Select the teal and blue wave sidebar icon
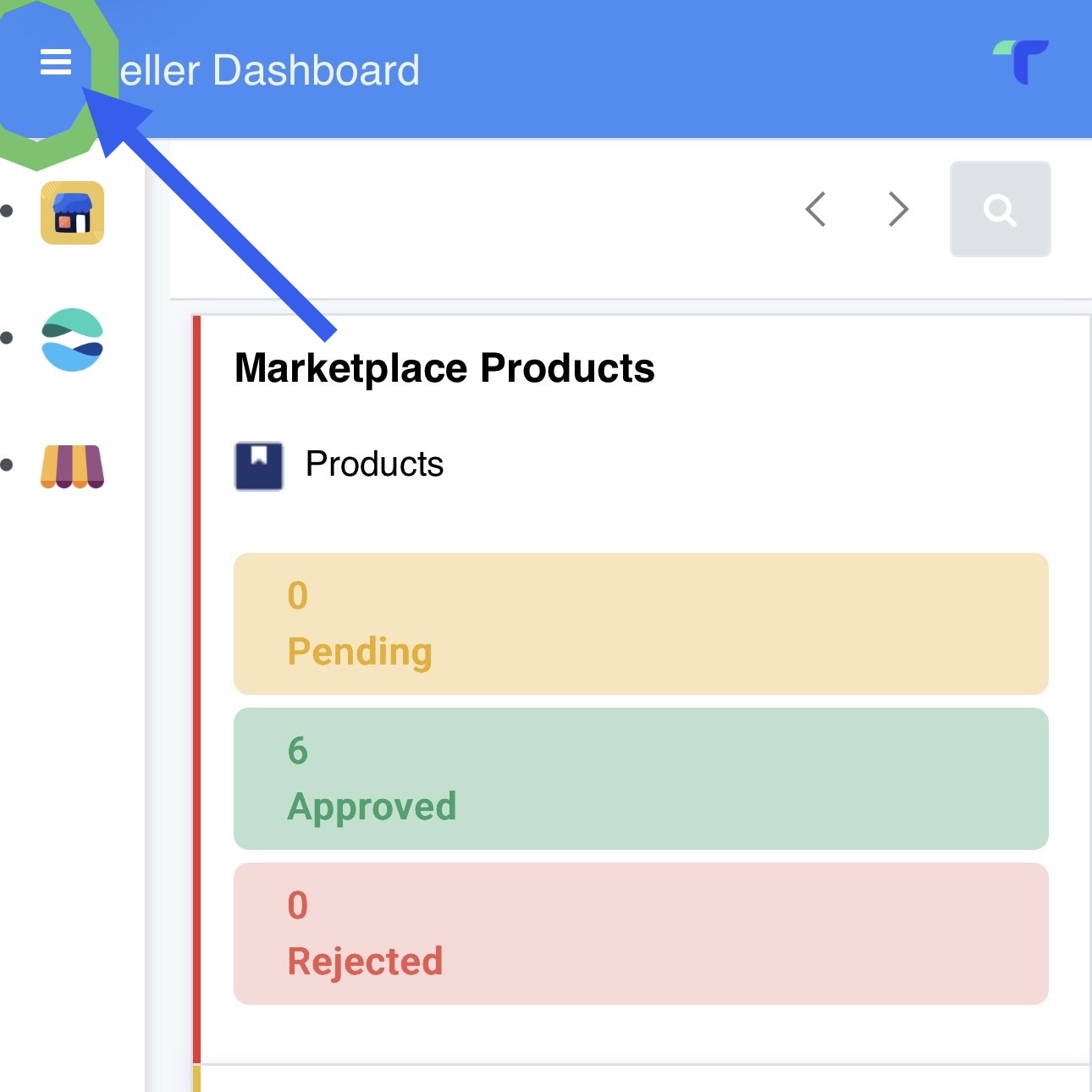The image size is (1092, 1092). click(x=73, y=339)
